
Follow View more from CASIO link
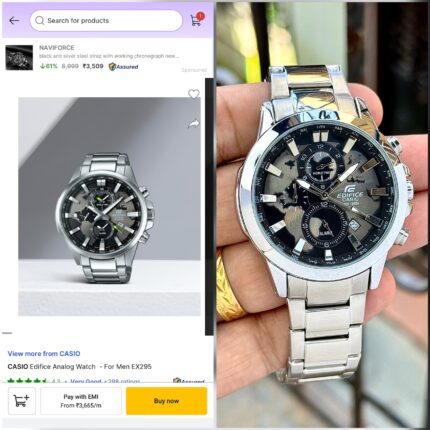click(x=44, y=354)
